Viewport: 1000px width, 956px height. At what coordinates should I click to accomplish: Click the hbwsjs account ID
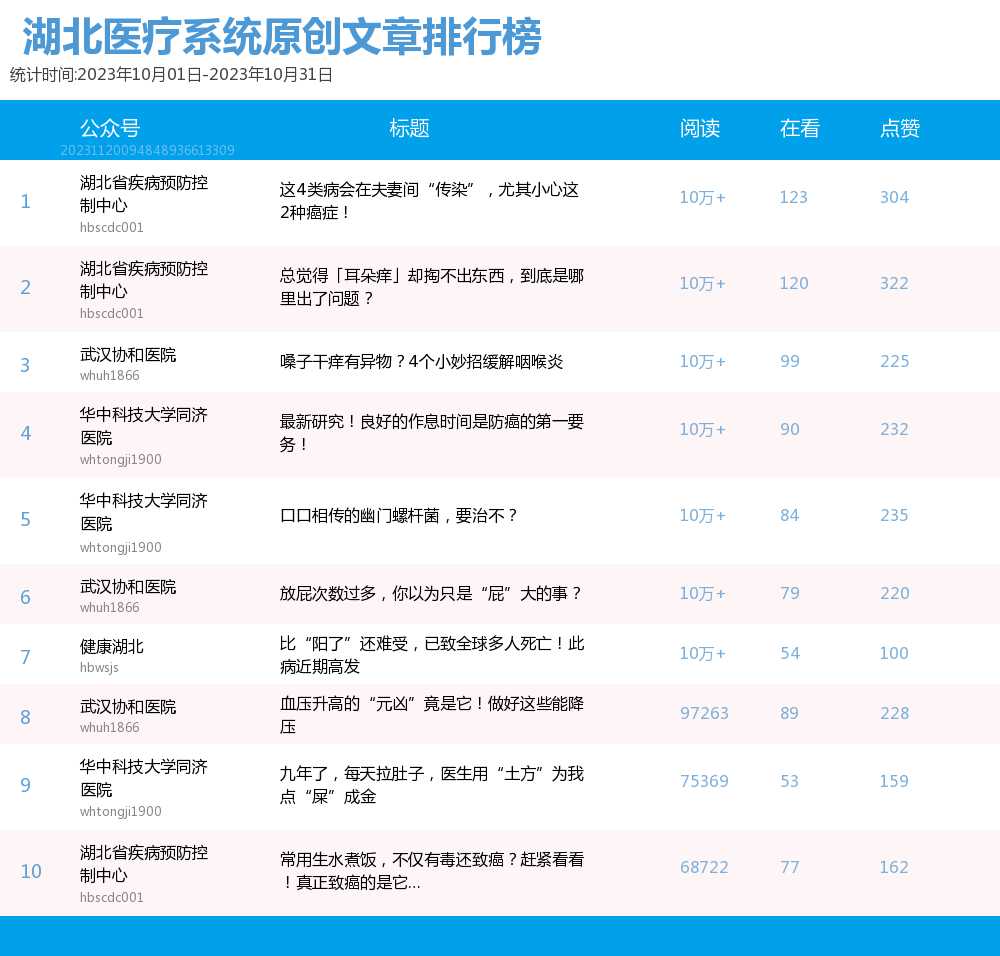99,667
